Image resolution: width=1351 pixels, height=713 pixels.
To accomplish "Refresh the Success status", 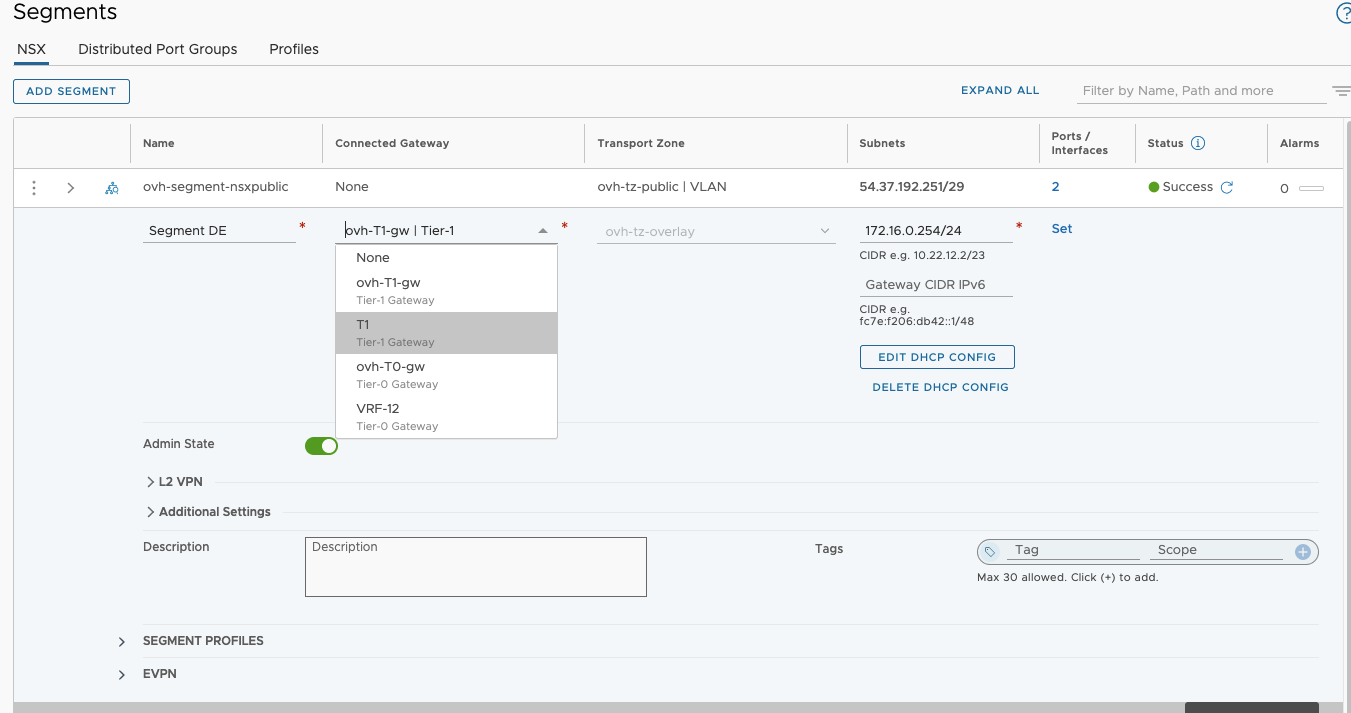I will (1227, 187).
